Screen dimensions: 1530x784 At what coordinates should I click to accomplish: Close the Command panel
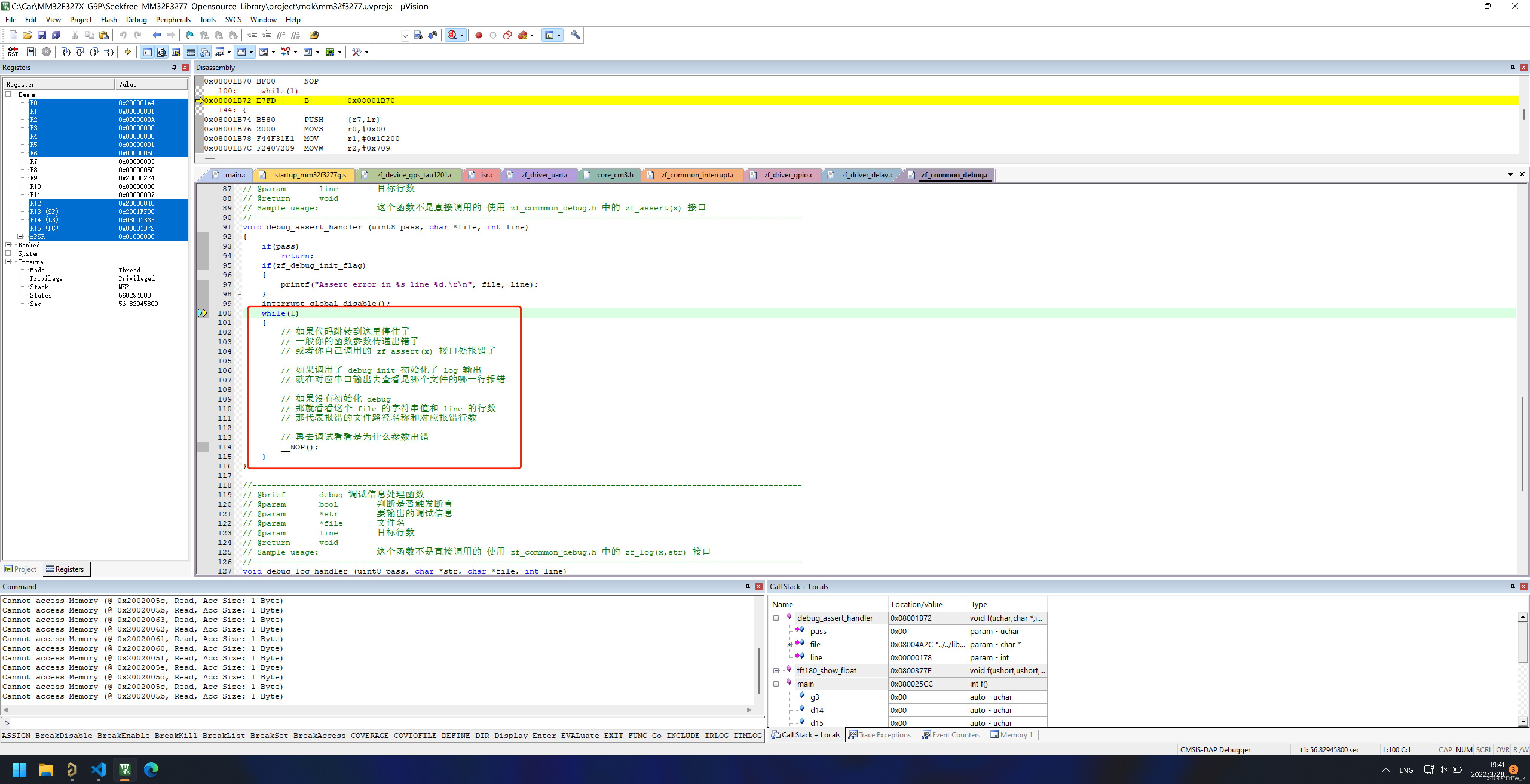pos(758,586)
